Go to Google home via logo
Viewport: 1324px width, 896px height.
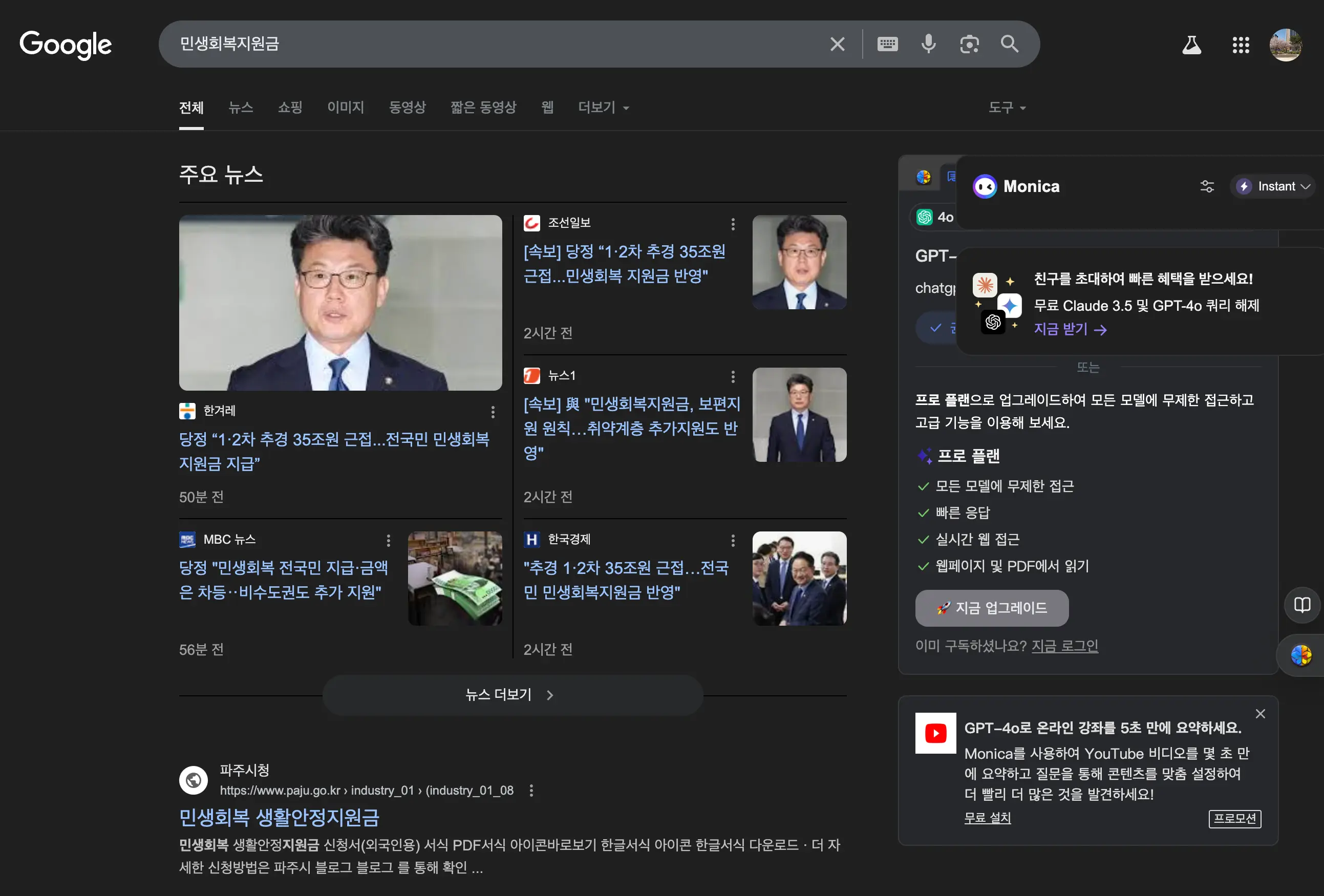[x=66, y=45]
